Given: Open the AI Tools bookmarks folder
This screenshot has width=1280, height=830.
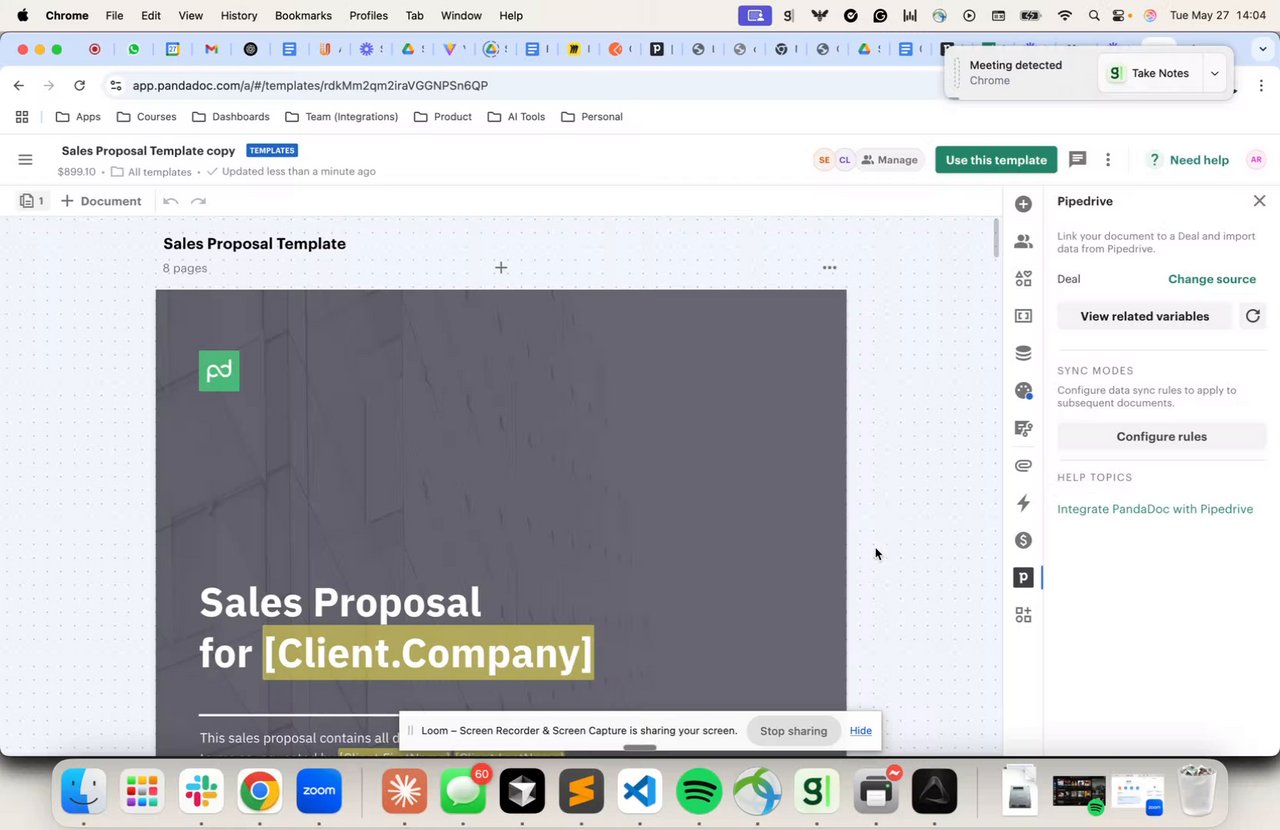Looking at the screenshot, I should (516, 117).
